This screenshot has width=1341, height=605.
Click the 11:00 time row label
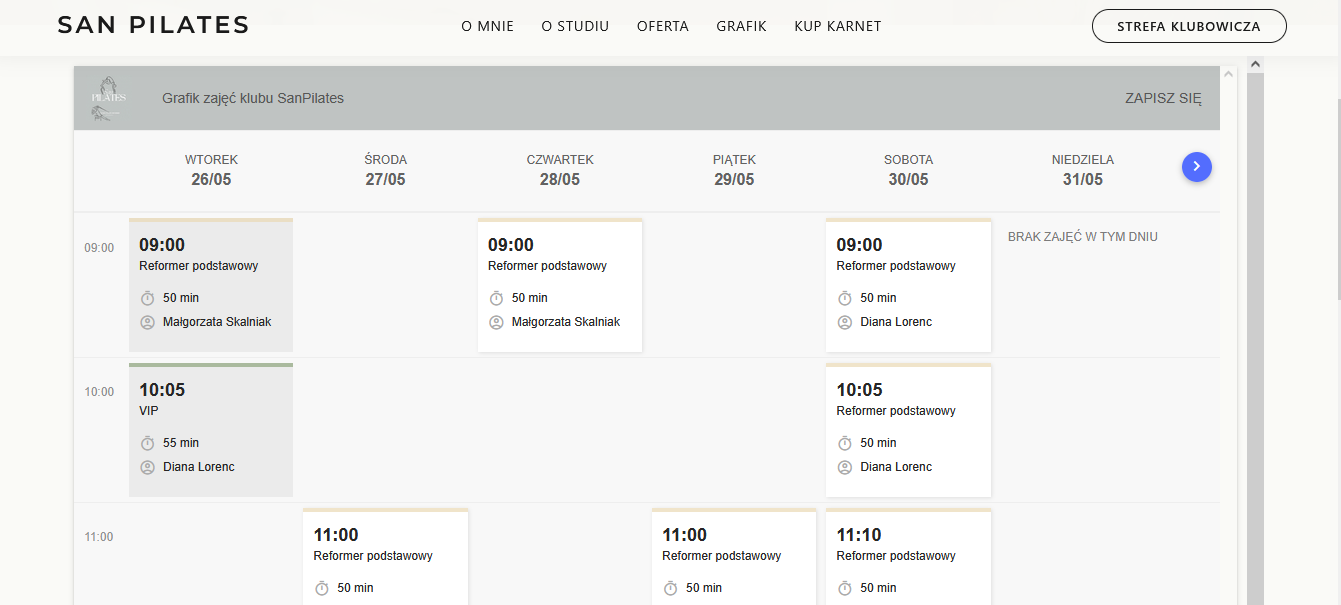click(x=99, y=537)
